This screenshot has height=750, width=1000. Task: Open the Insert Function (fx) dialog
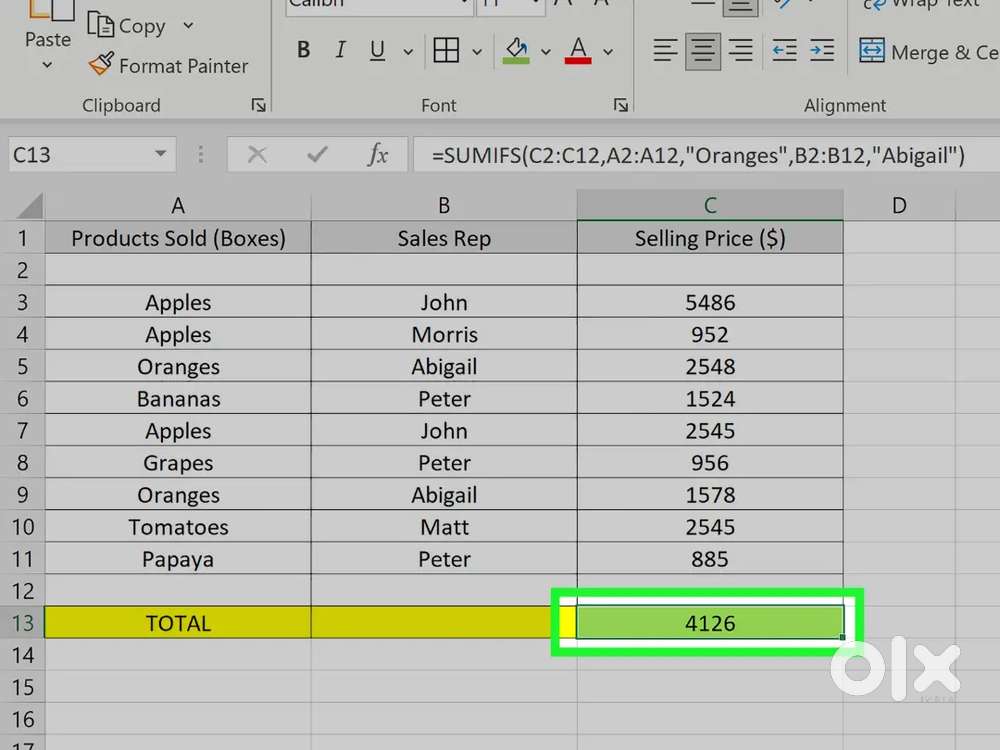pyautogui.click(x=377, y=154)
